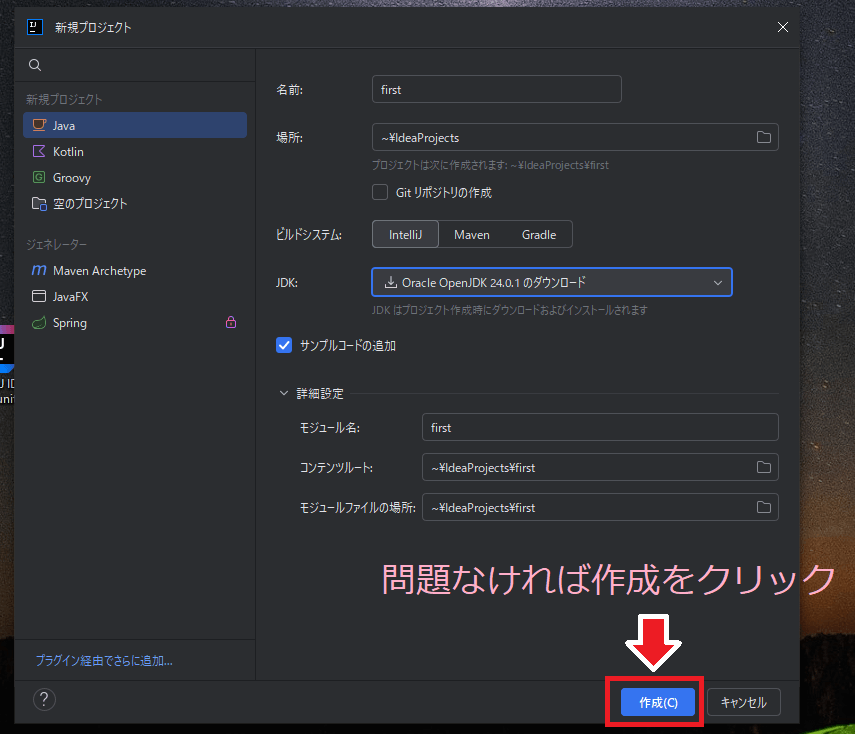This screenshot has height=734, width=855.
Task: Collapse the 詳細設定 section
Action: pyautogui.click(x=284, y=393)
